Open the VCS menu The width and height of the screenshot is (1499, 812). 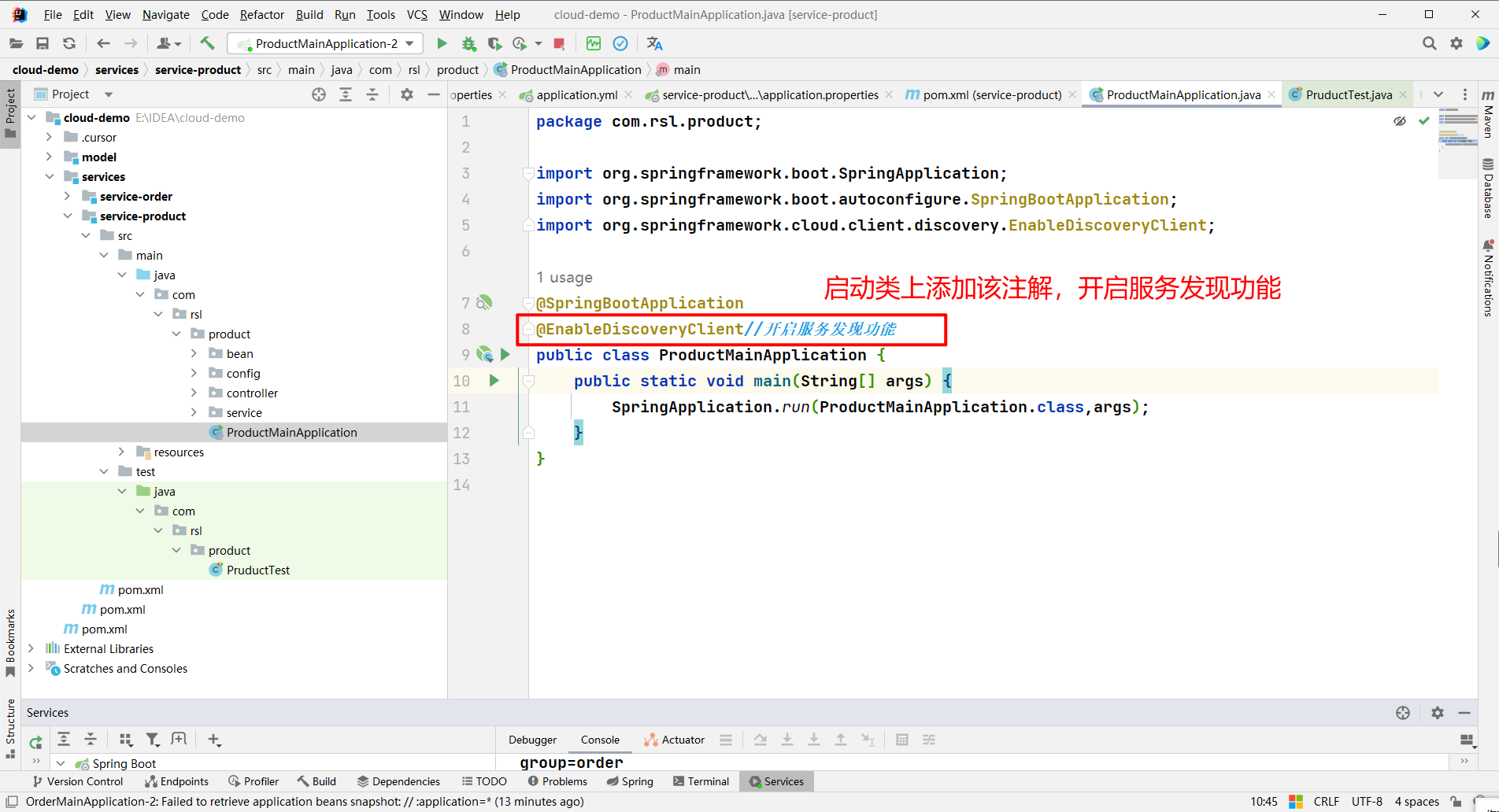pos(417,14)
